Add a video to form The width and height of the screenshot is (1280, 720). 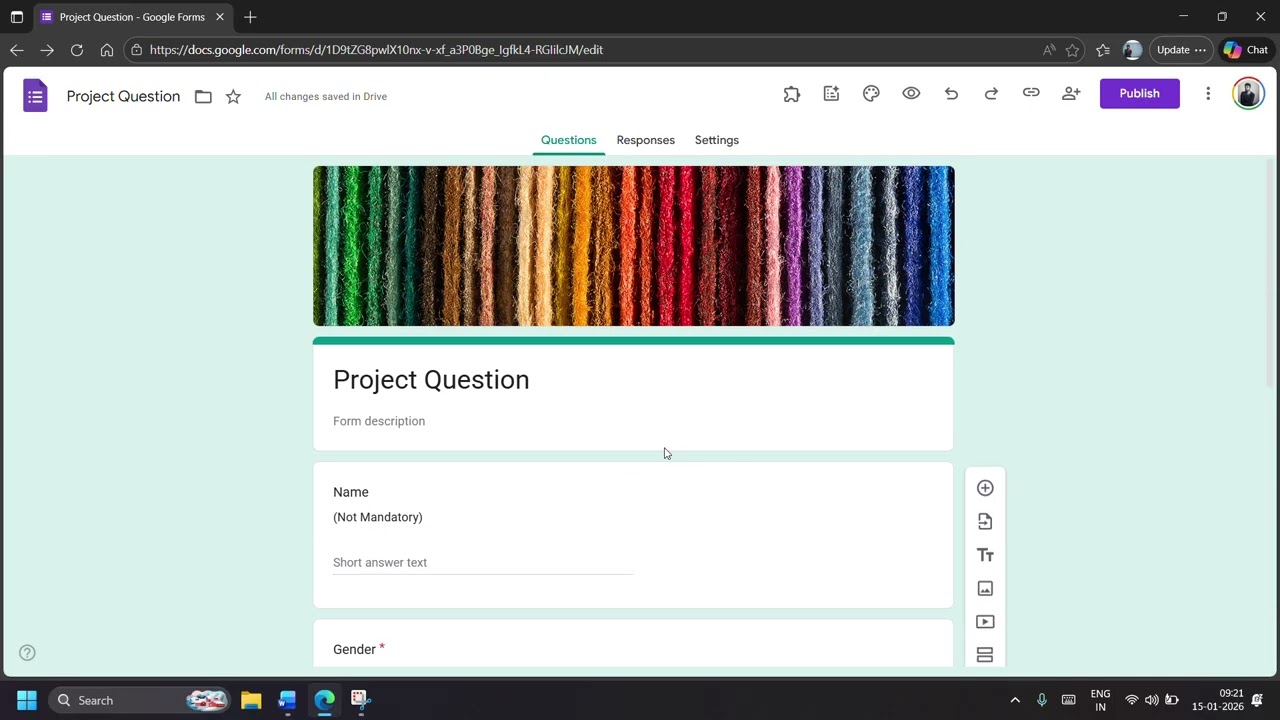pyautogui.click(x=985, y=621)
